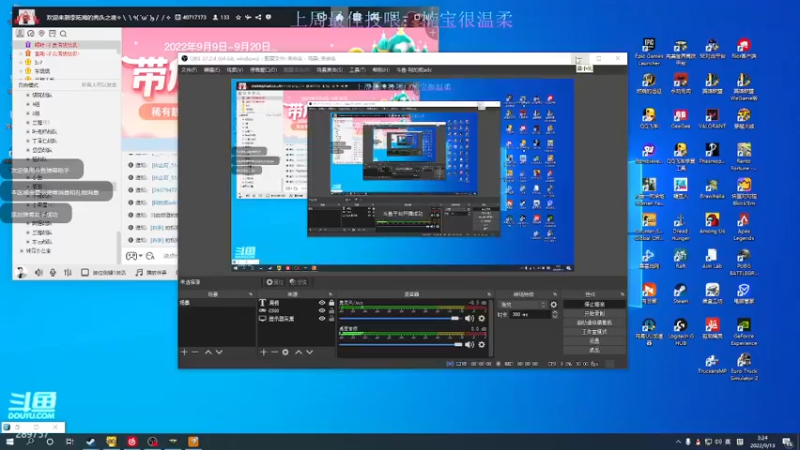
Task: Open the Among Us desktop shortcut
Action: [x=712, y=223]
